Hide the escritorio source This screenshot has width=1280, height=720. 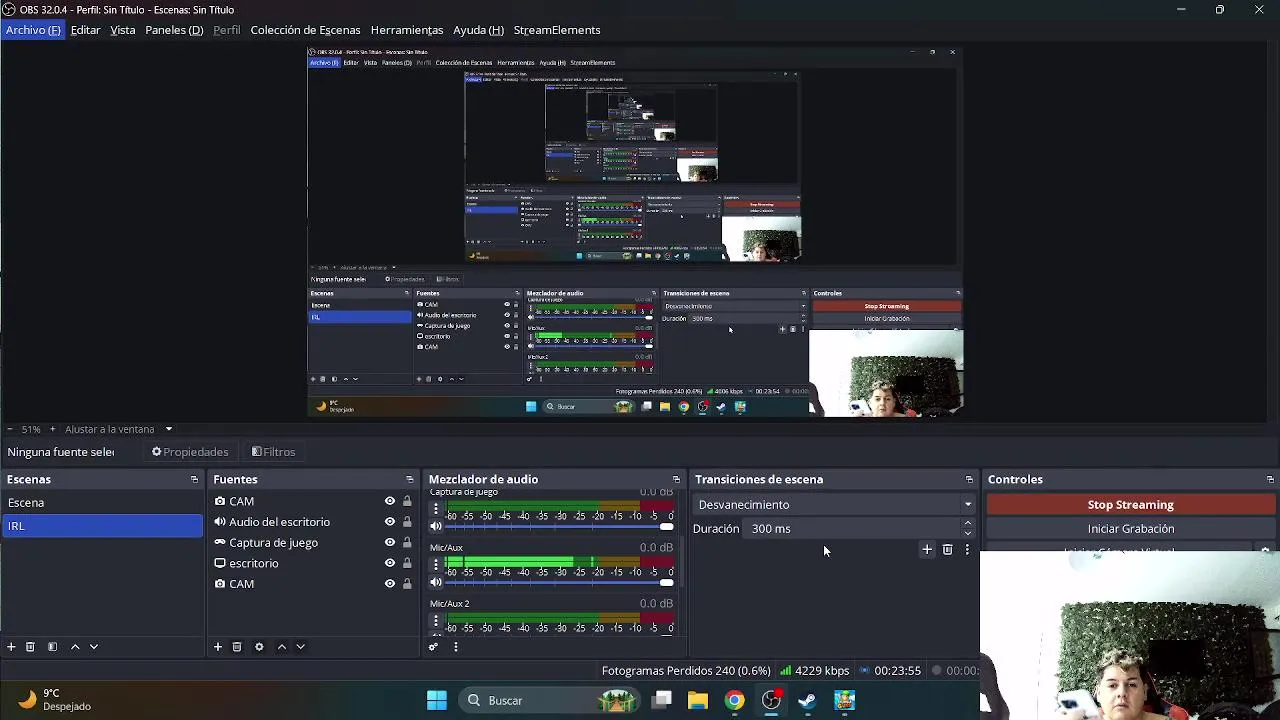390,563
